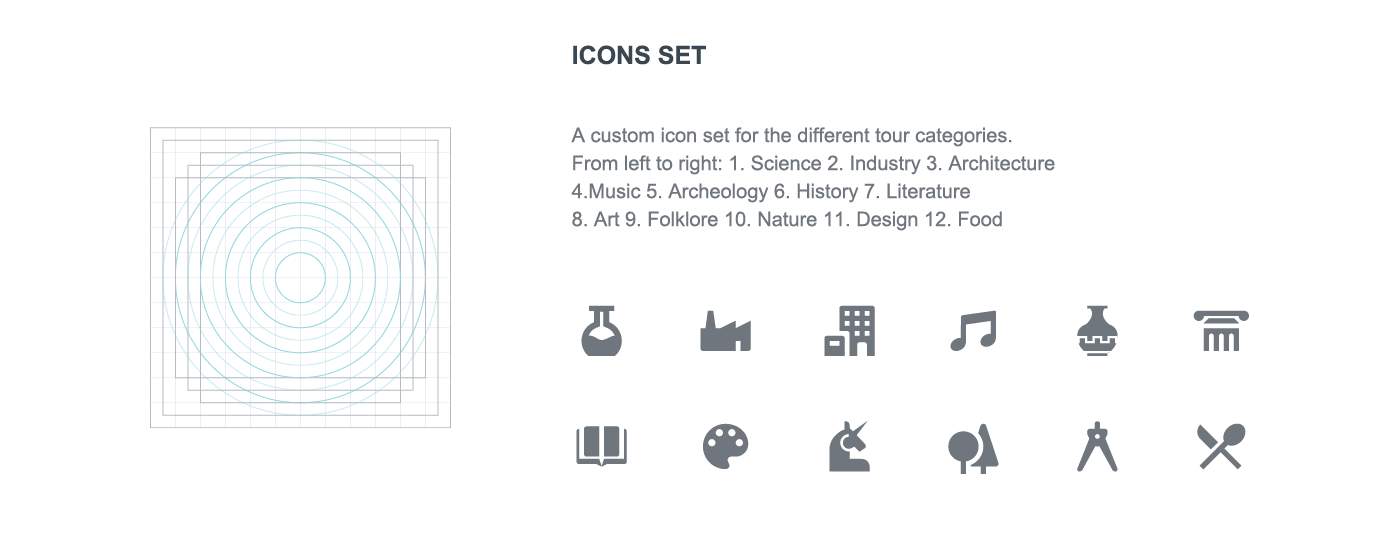Click the Music note icon
The height and width of the screenshot is (547, 1400).
coord(973,330)
